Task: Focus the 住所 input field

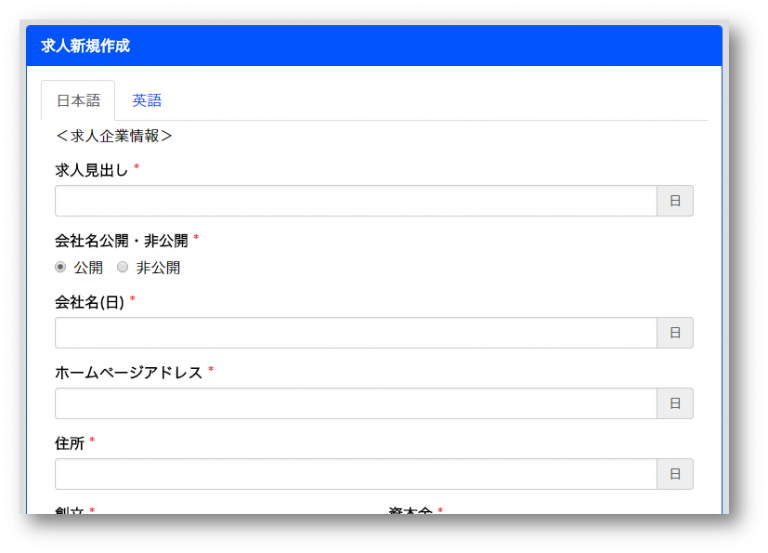Action: (355, 474)
